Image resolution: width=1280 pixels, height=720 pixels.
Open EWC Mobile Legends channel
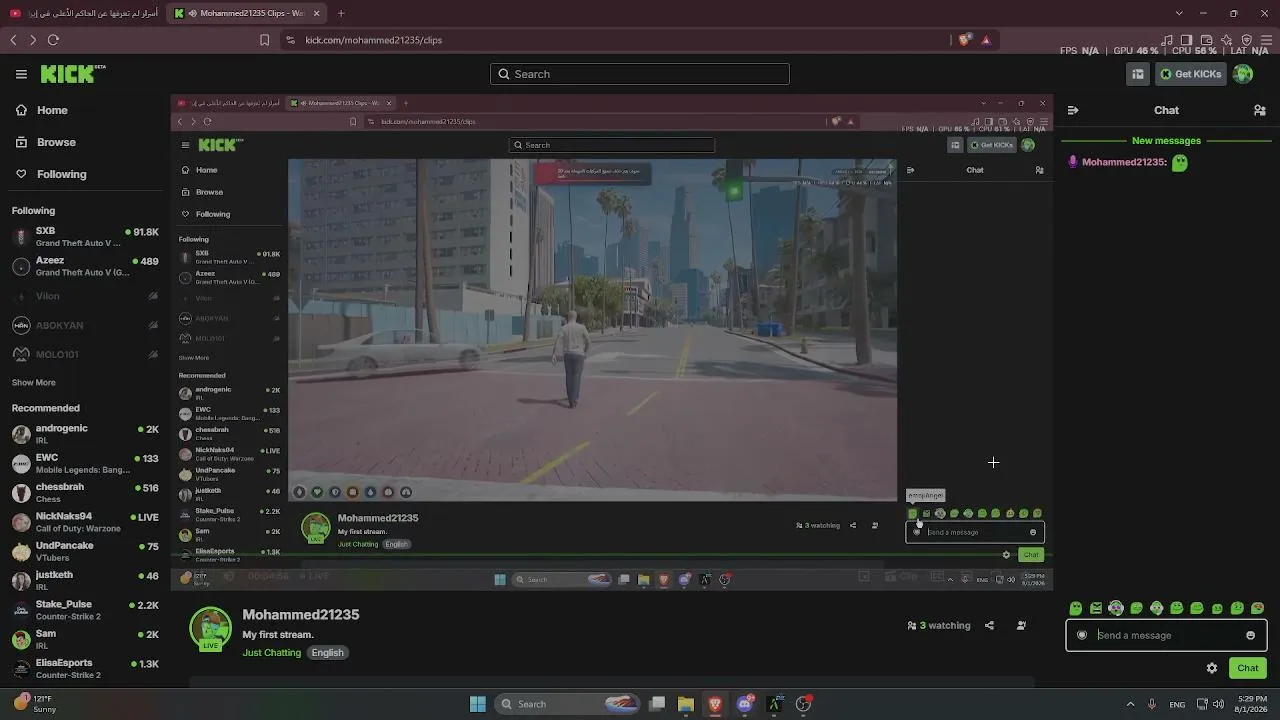coord(85,464)
